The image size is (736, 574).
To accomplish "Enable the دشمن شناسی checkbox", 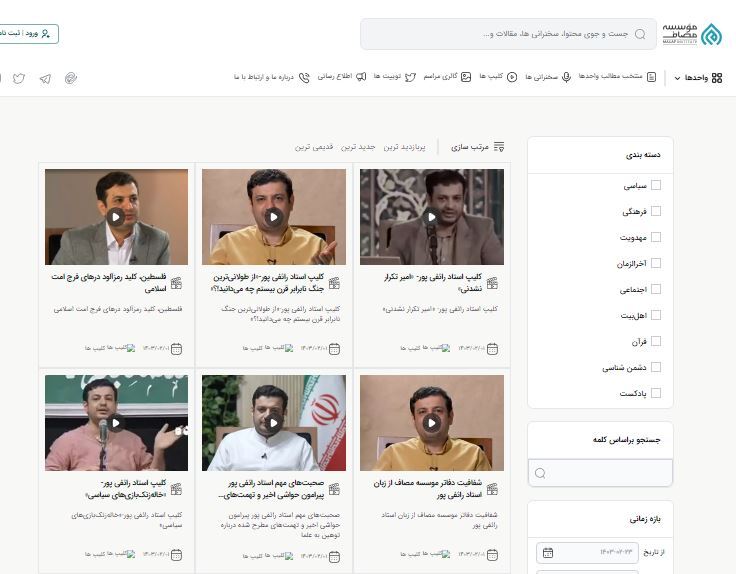I will pyautogui.click(x=656, y=367).
